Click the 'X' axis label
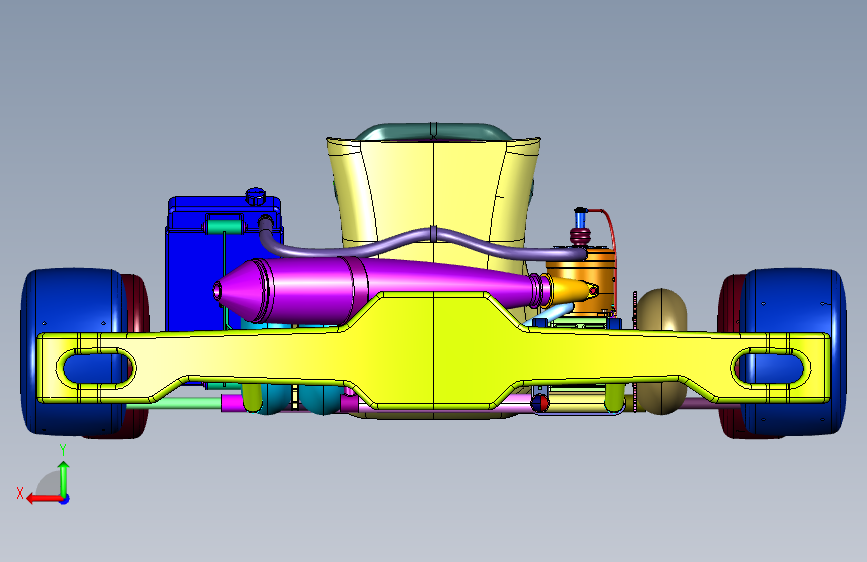 [20, 493]
